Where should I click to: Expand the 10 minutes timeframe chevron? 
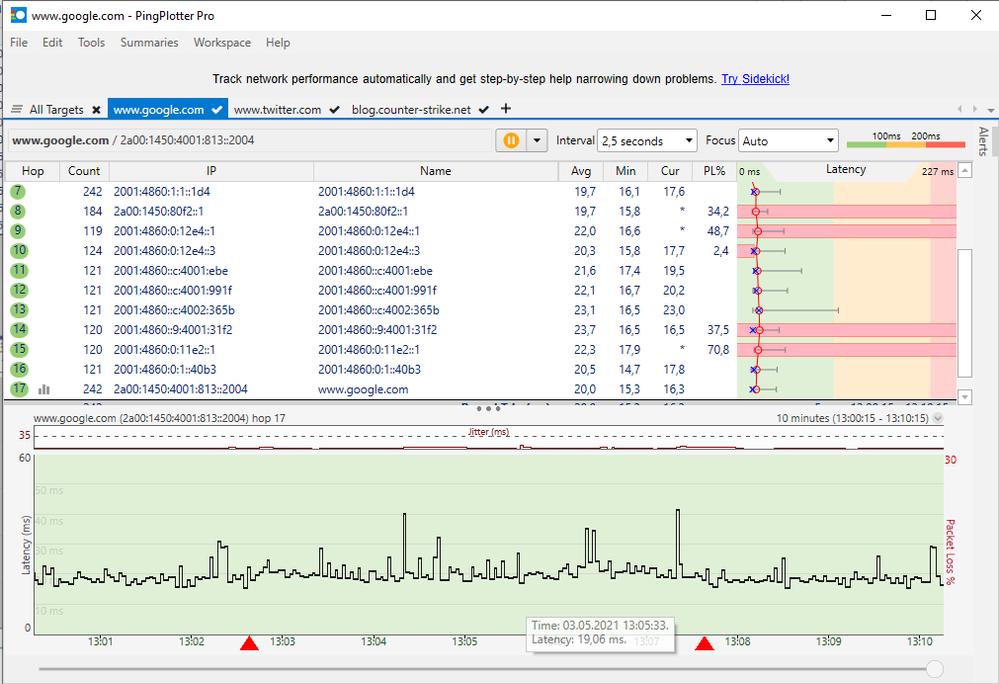(937, 418)
